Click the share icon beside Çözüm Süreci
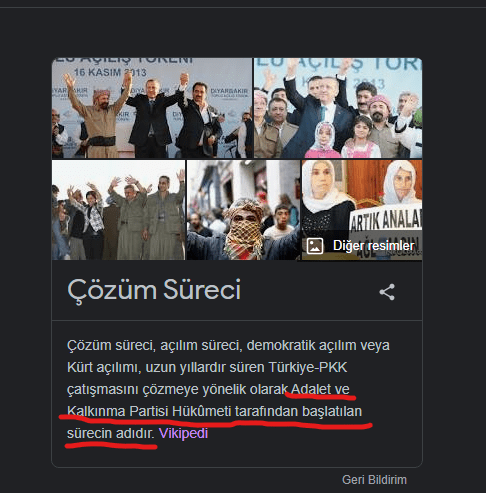This screenshot has height=493, width=486. coord(387,292)
